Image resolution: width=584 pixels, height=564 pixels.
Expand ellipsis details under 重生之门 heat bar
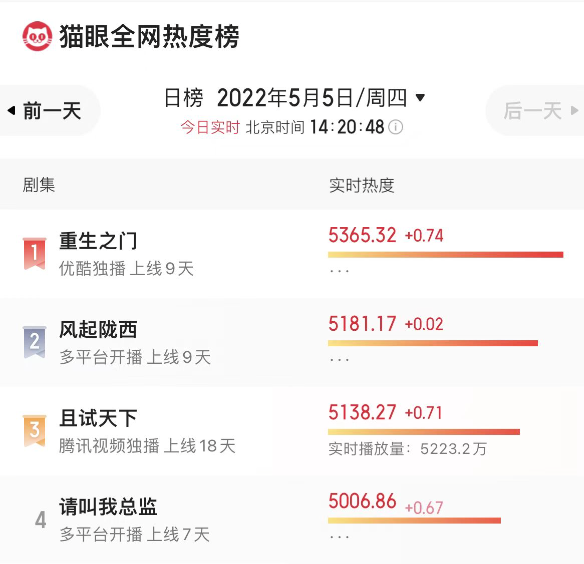[339, 271]
